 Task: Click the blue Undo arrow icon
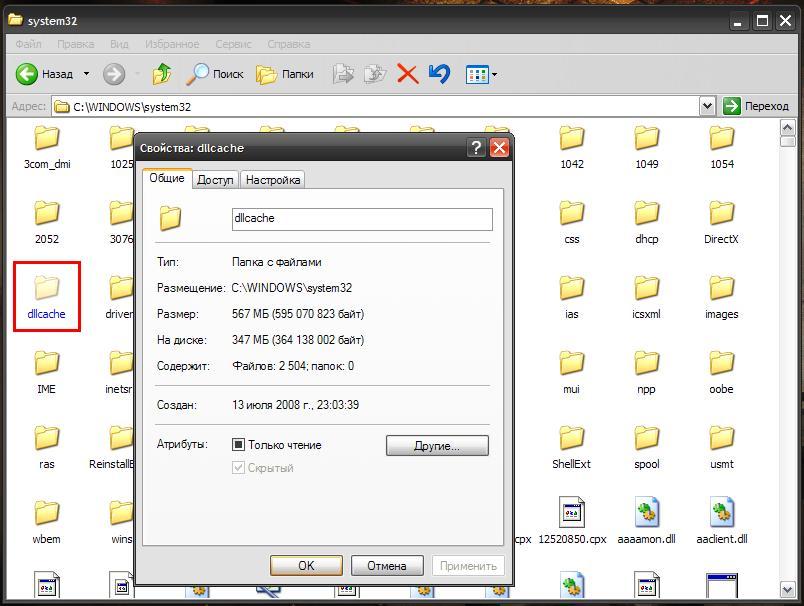click(439, 74)
